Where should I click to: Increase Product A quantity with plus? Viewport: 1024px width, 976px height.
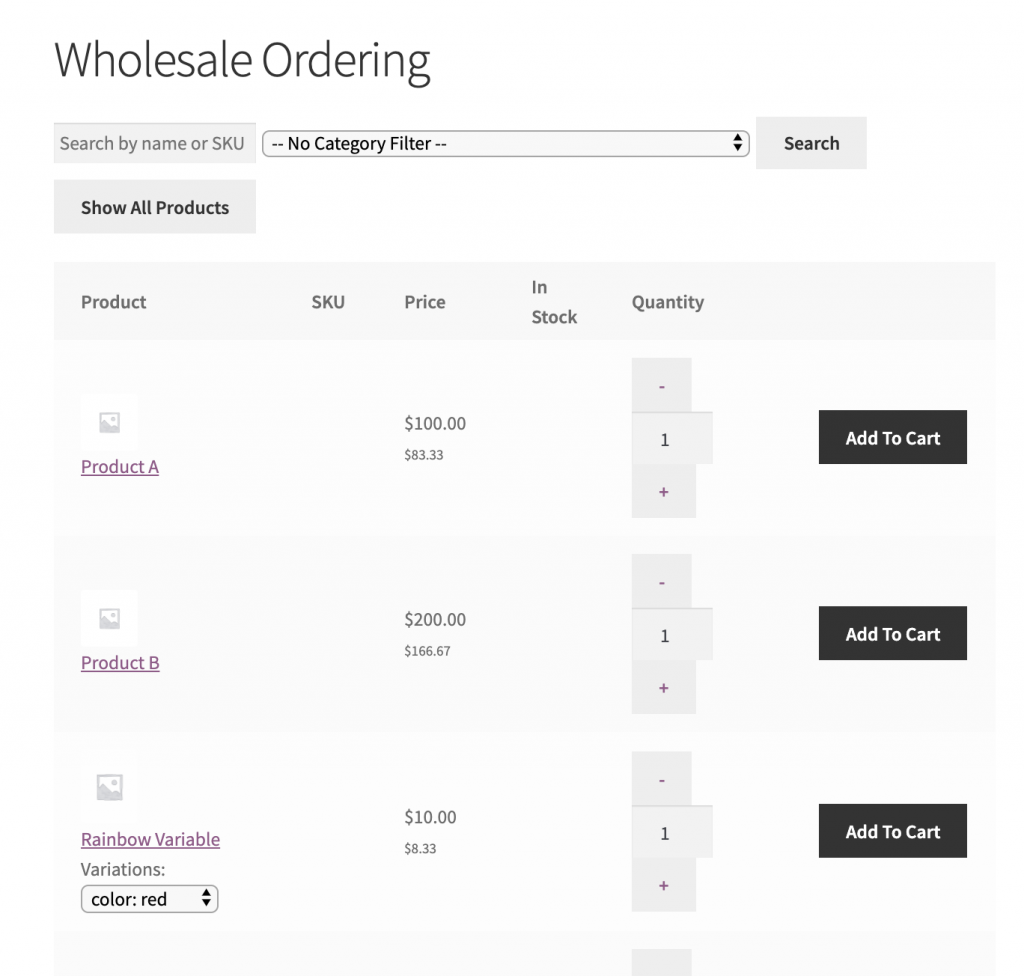tap(663, 492)
